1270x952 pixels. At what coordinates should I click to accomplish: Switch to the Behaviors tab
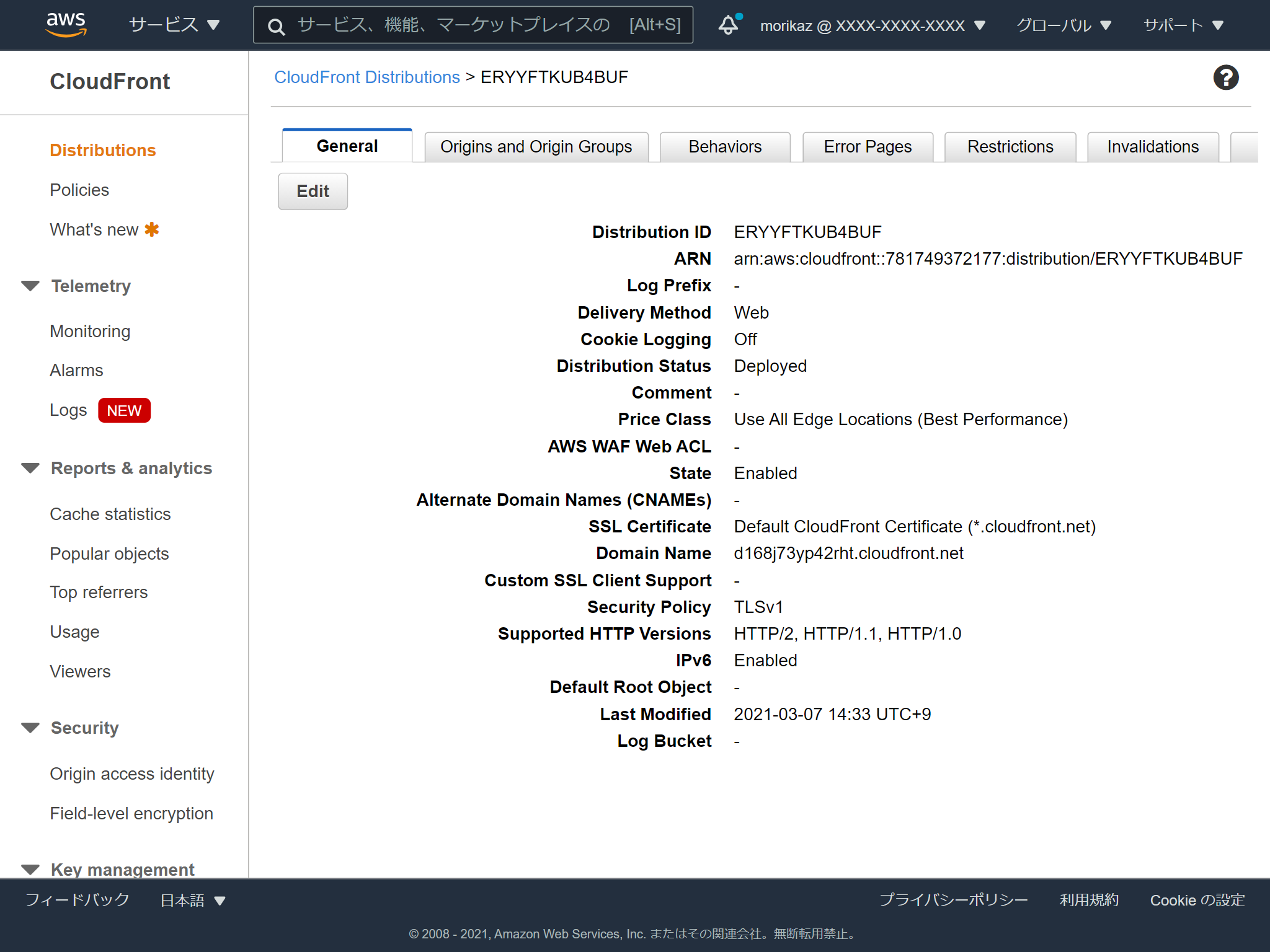[x=724, y=146]
